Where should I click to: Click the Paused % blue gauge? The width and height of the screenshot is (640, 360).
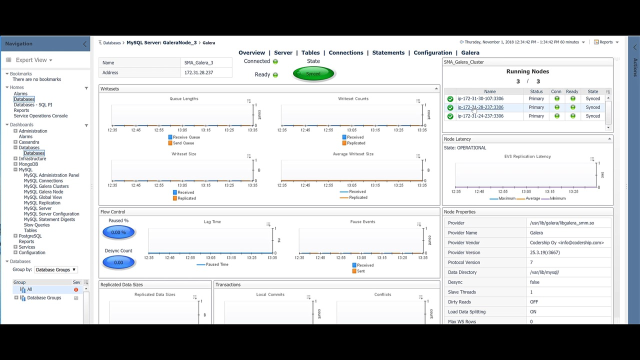118,232
